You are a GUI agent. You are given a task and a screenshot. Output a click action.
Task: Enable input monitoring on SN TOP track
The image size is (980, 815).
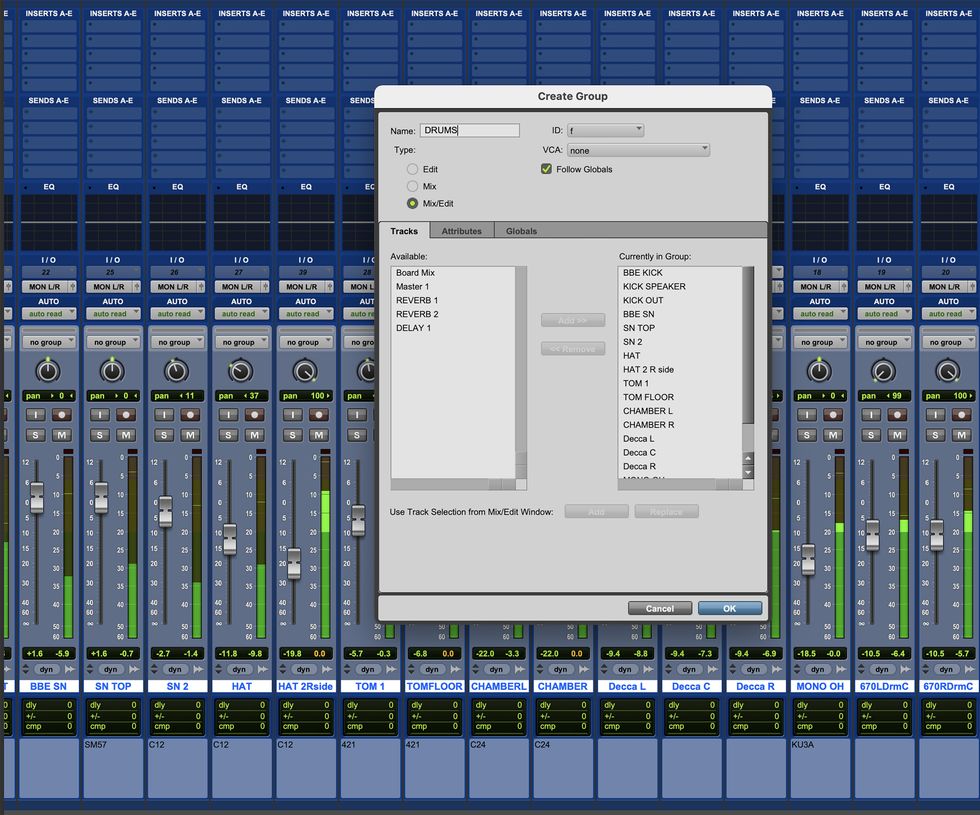point(100,414)
